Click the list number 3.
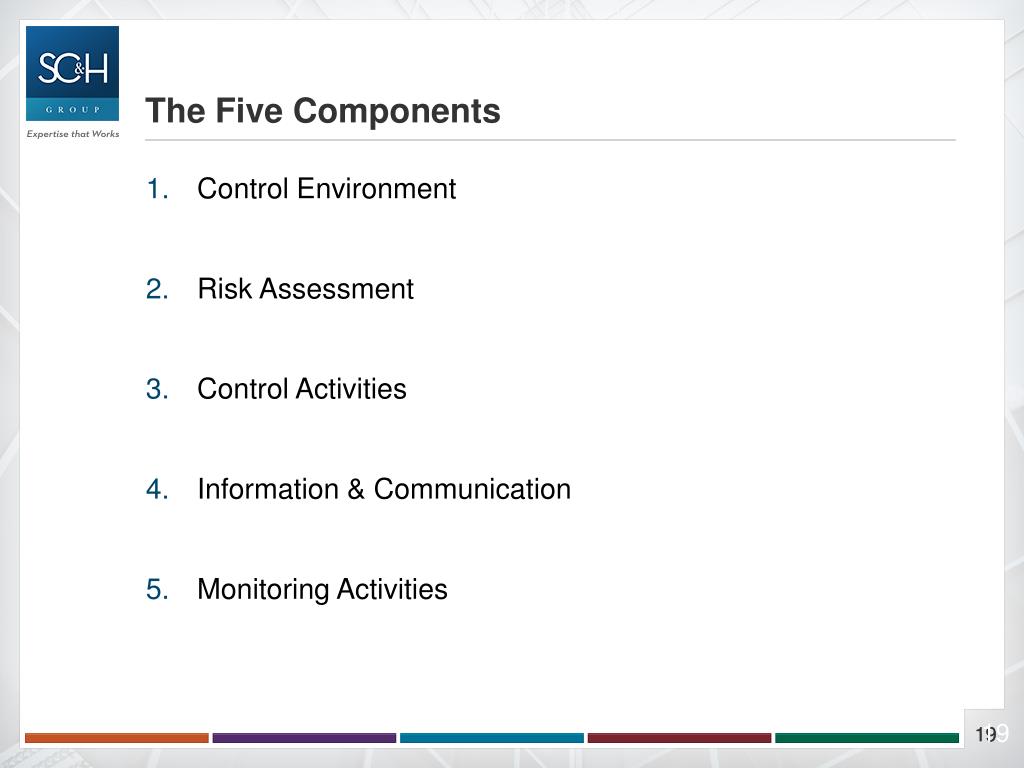 (x=157, y=389)
